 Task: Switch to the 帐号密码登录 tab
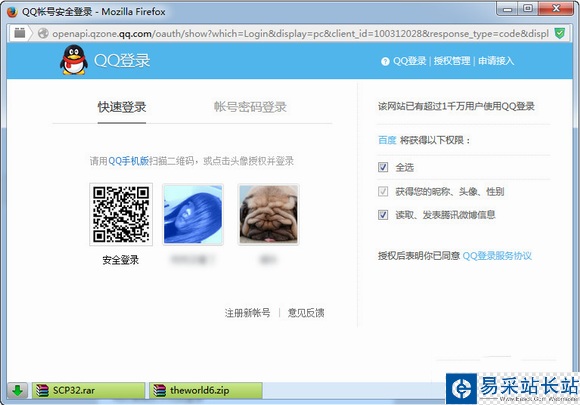click(x=250, y=107)
